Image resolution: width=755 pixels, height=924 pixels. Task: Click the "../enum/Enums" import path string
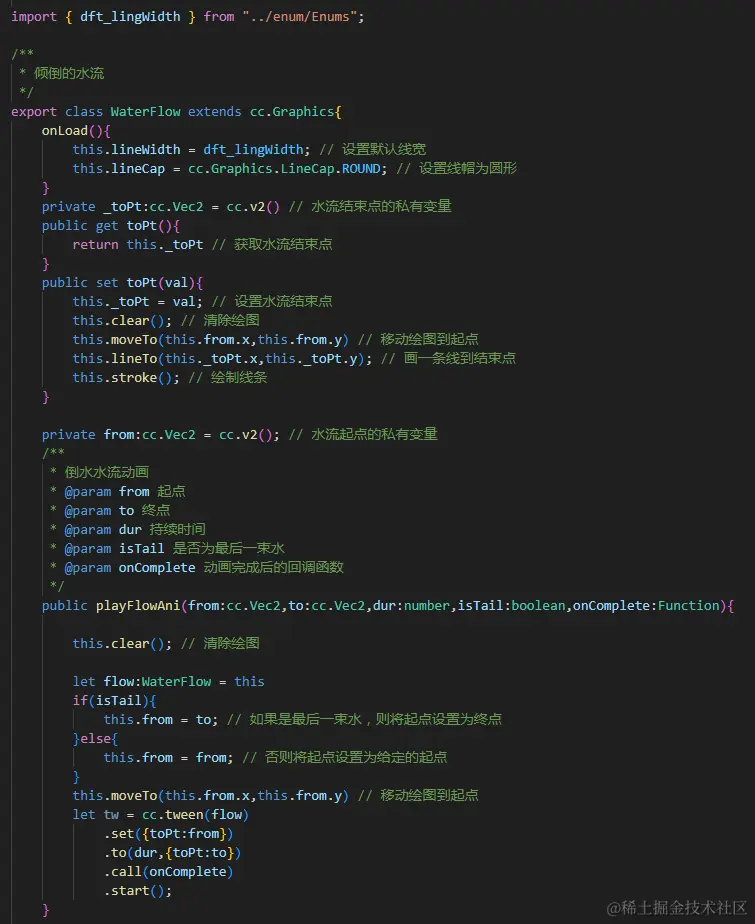point(299,16)
